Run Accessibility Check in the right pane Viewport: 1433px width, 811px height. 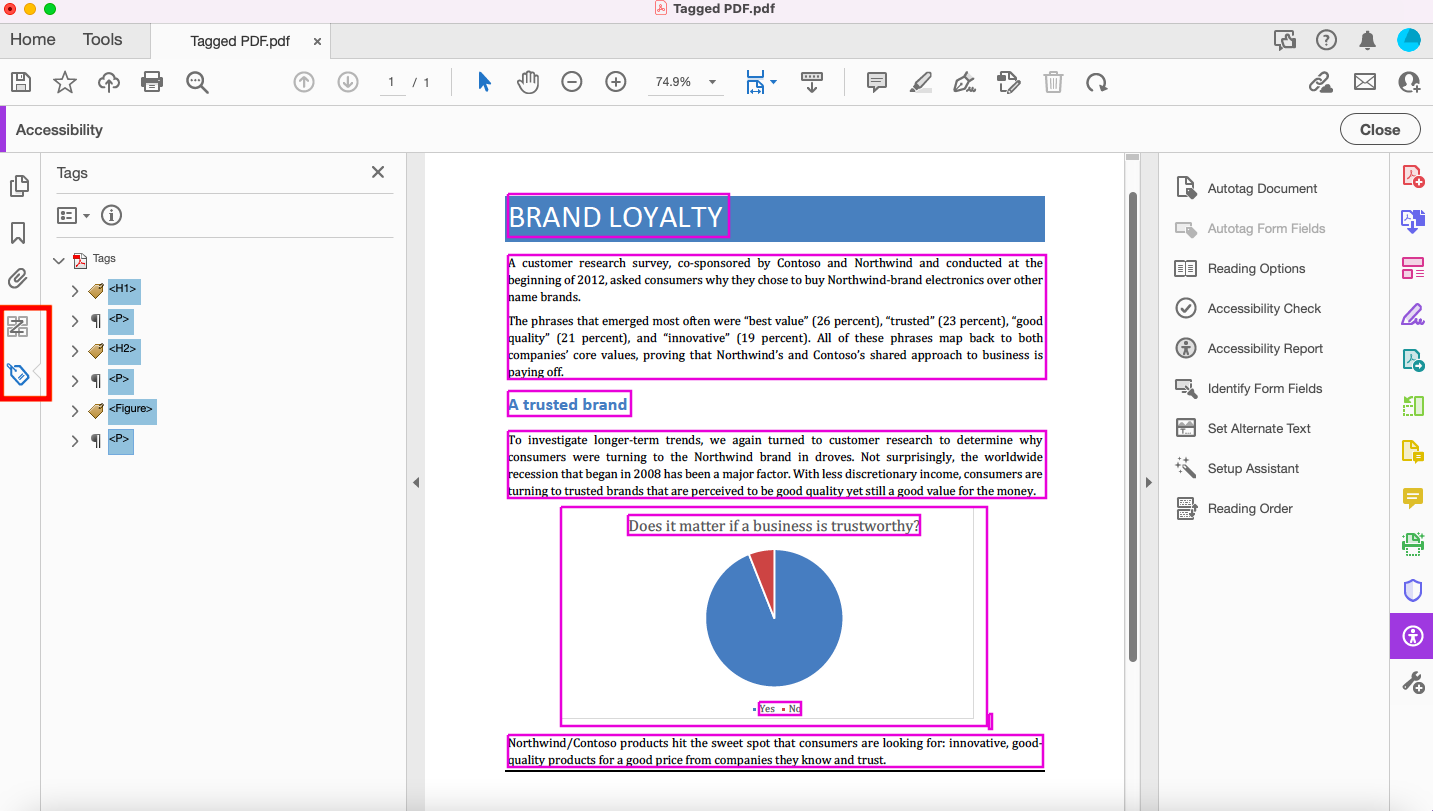1262,308
